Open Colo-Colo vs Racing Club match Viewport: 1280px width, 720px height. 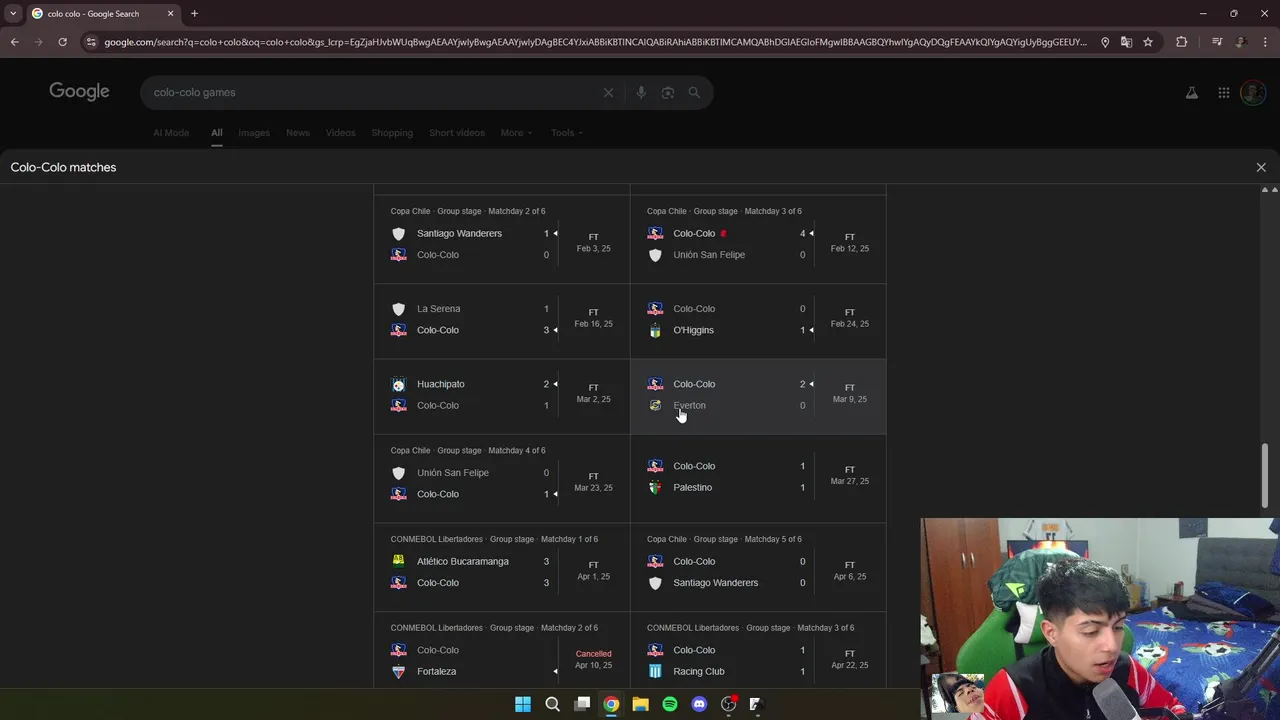758,650
